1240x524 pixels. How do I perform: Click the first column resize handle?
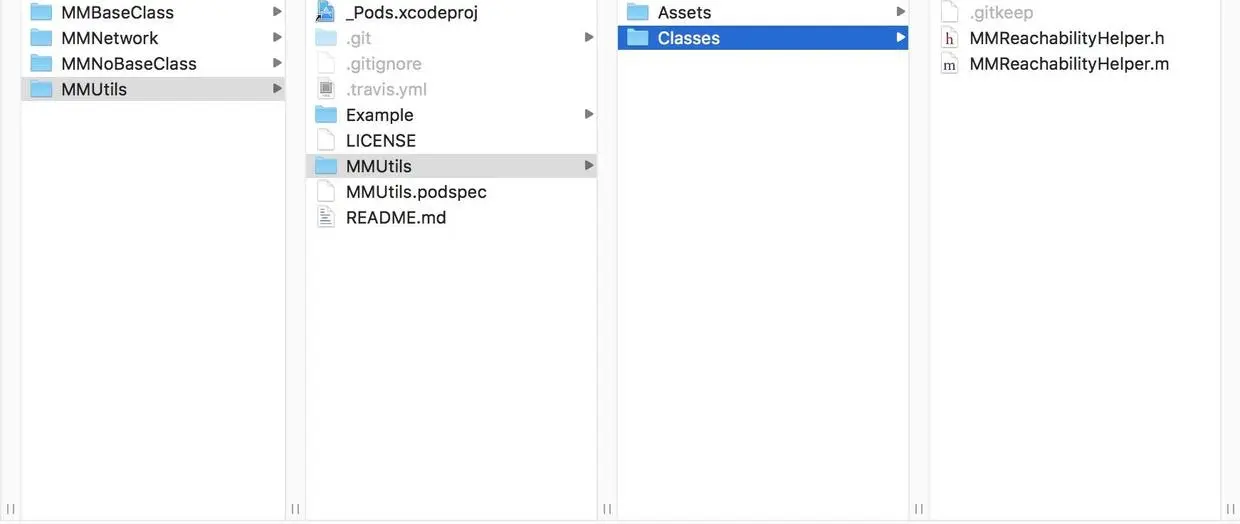click(x=295, y=508)
